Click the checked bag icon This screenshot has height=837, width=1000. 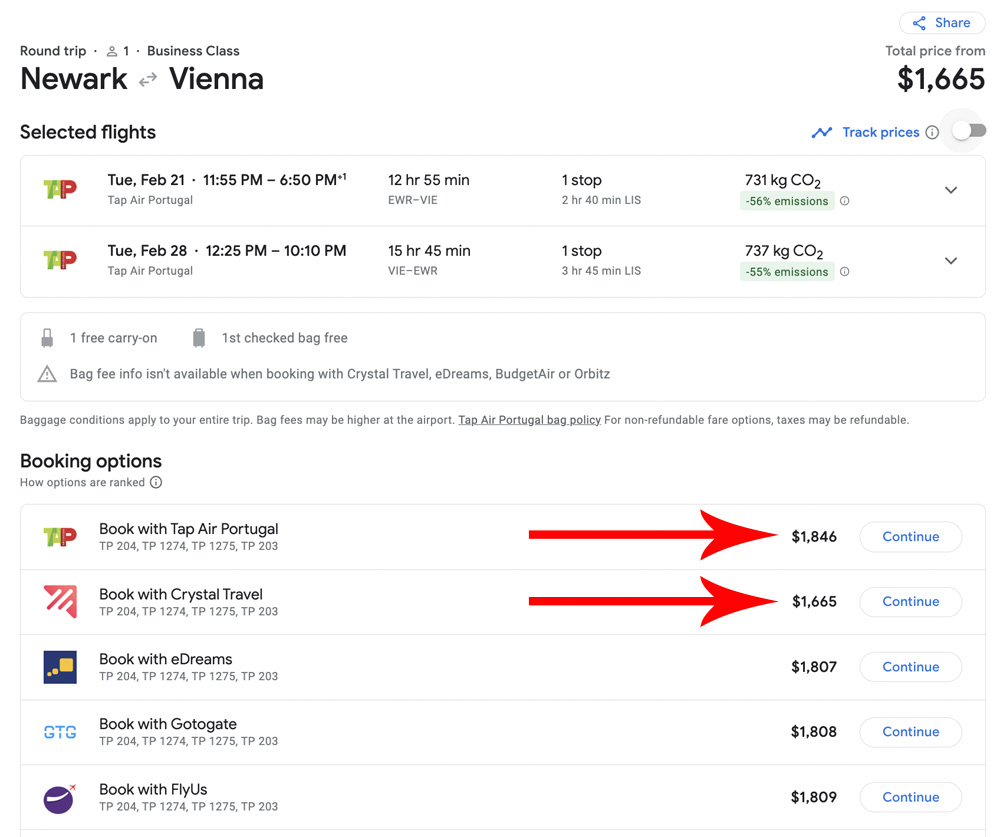[199, 337]
